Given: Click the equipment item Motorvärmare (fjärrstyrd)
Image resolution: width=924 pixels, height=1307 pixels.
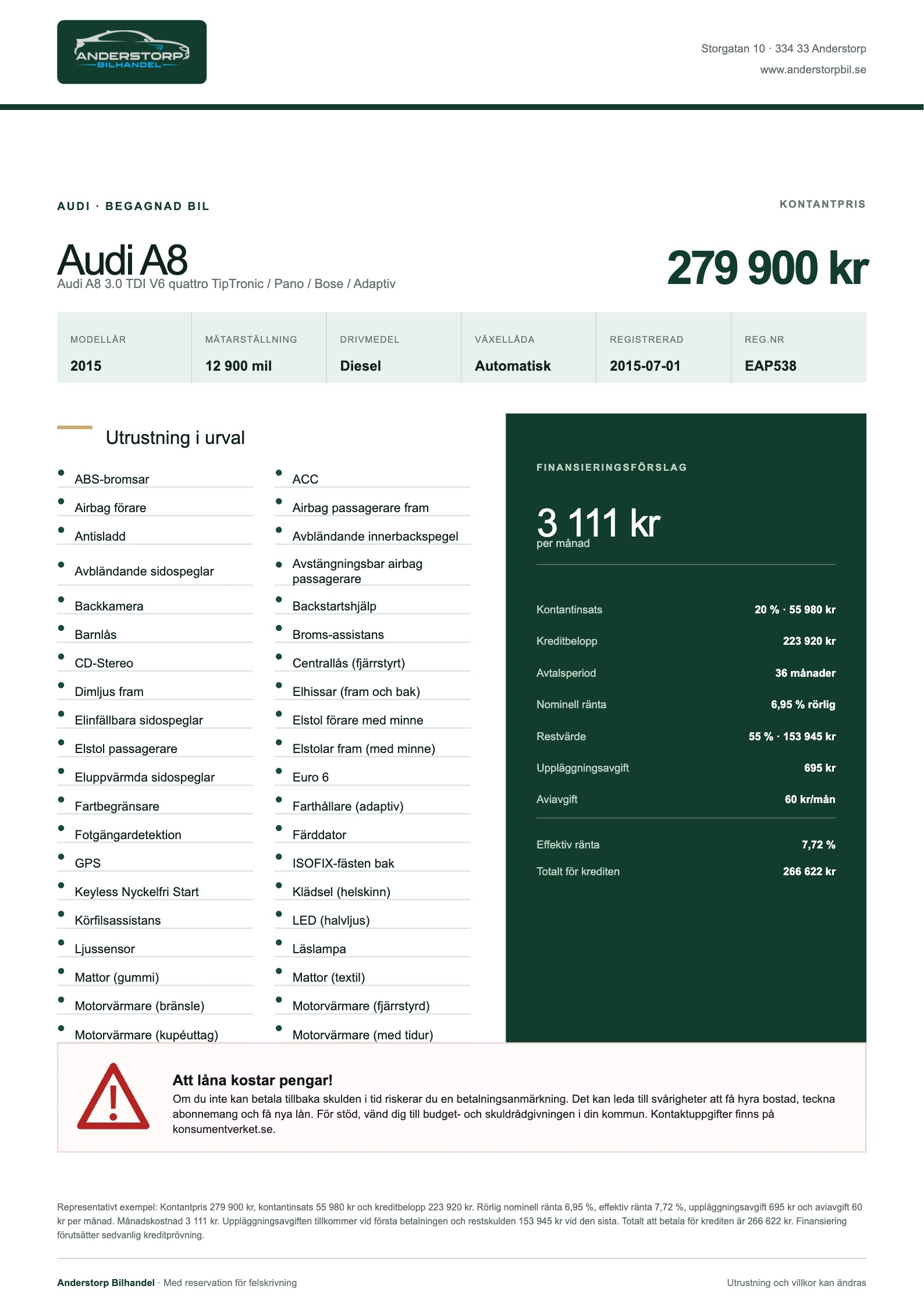Looking at the screenshot, I should coord(361,1006).
